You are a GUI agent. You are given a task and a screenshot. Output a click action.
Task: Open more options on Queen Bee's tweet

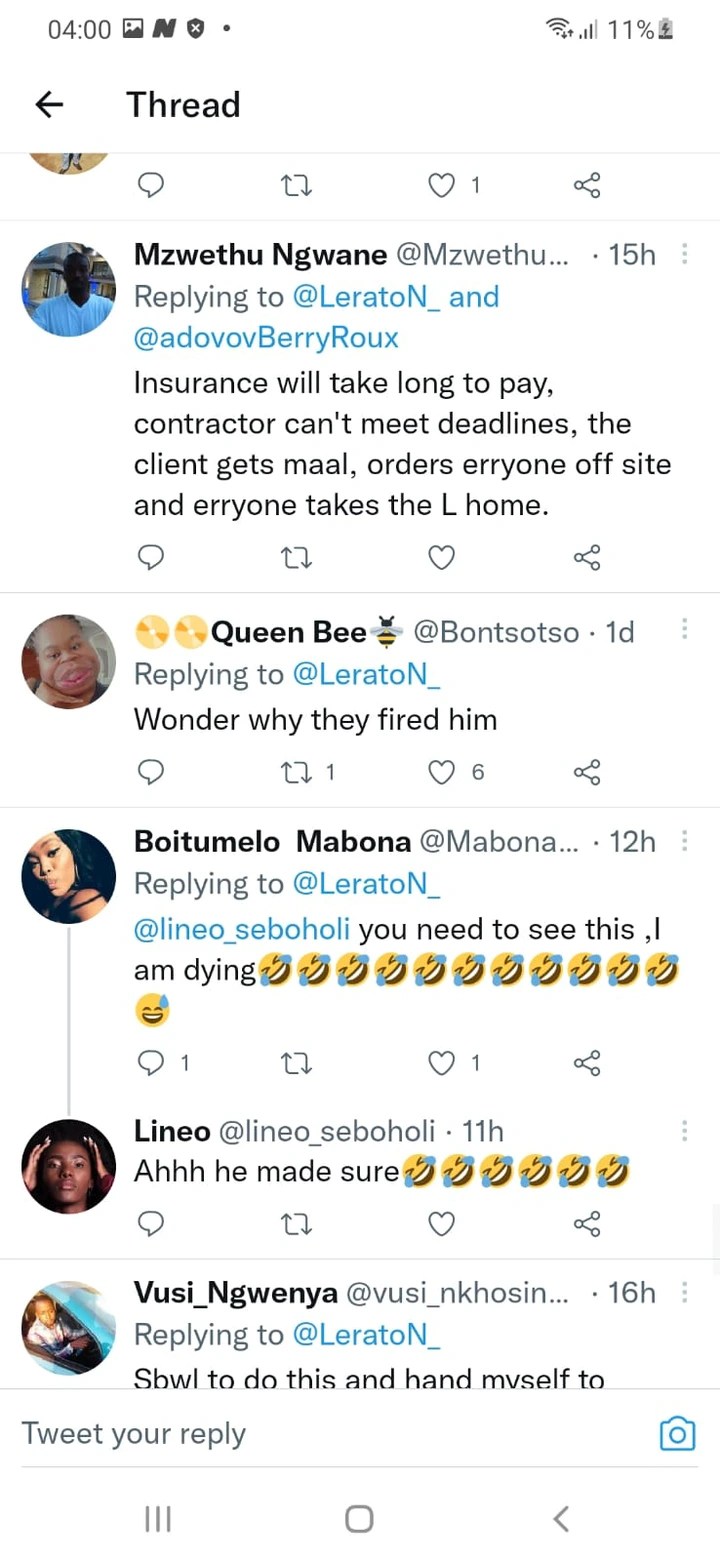coord(685,629)
